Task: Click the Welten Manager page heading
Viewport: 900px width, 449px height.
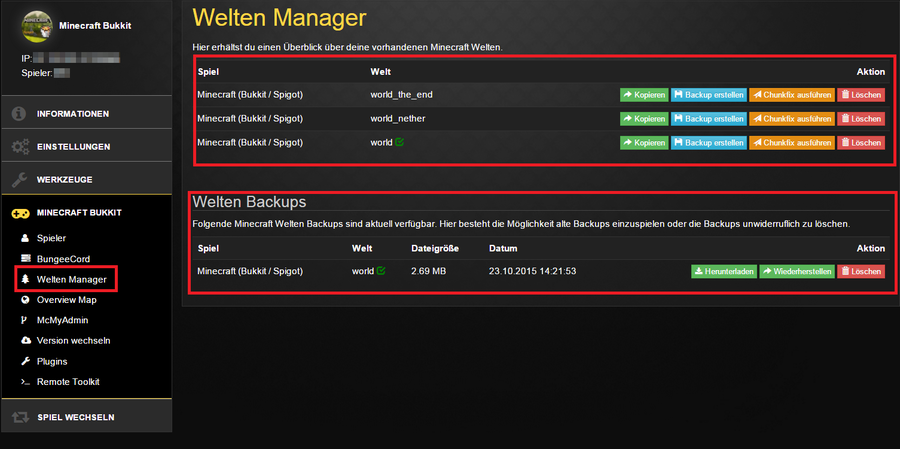Action: point(278,18)
